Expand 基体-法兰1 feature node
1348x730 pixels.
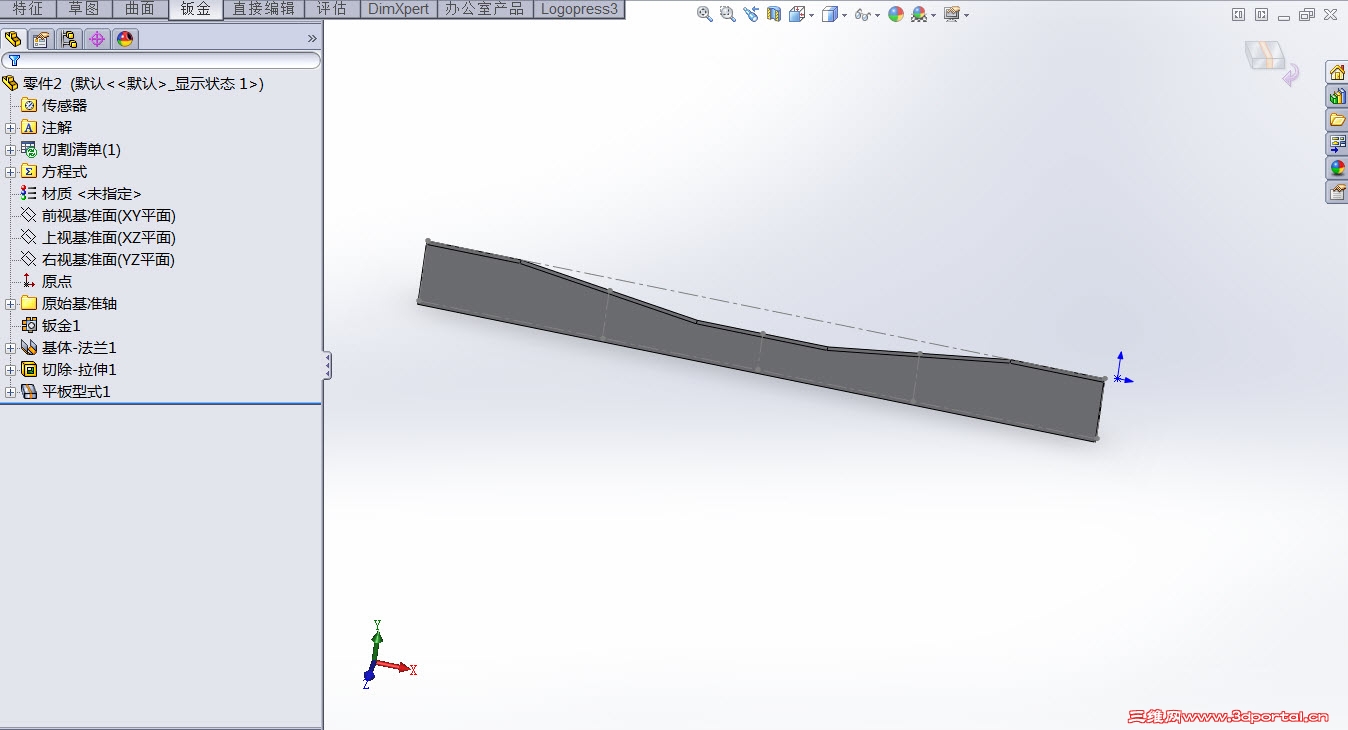pos(10,348)
